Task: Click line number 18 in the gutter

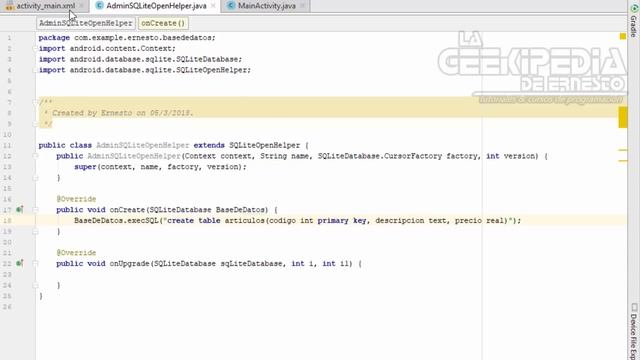Action: [x=7, y=221]
